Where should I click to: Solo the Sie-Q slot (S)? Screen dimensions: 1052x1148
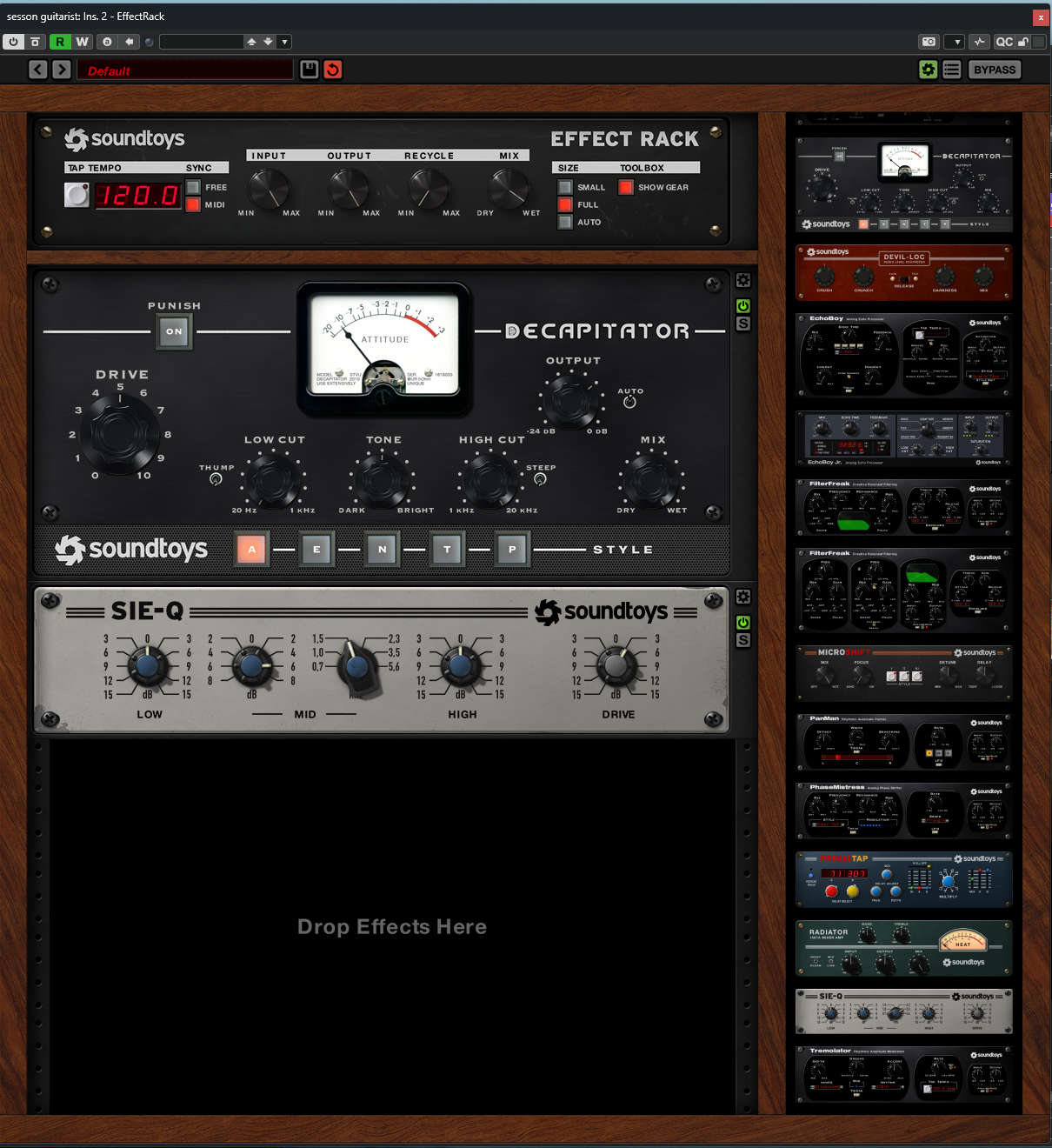[743, 640]
